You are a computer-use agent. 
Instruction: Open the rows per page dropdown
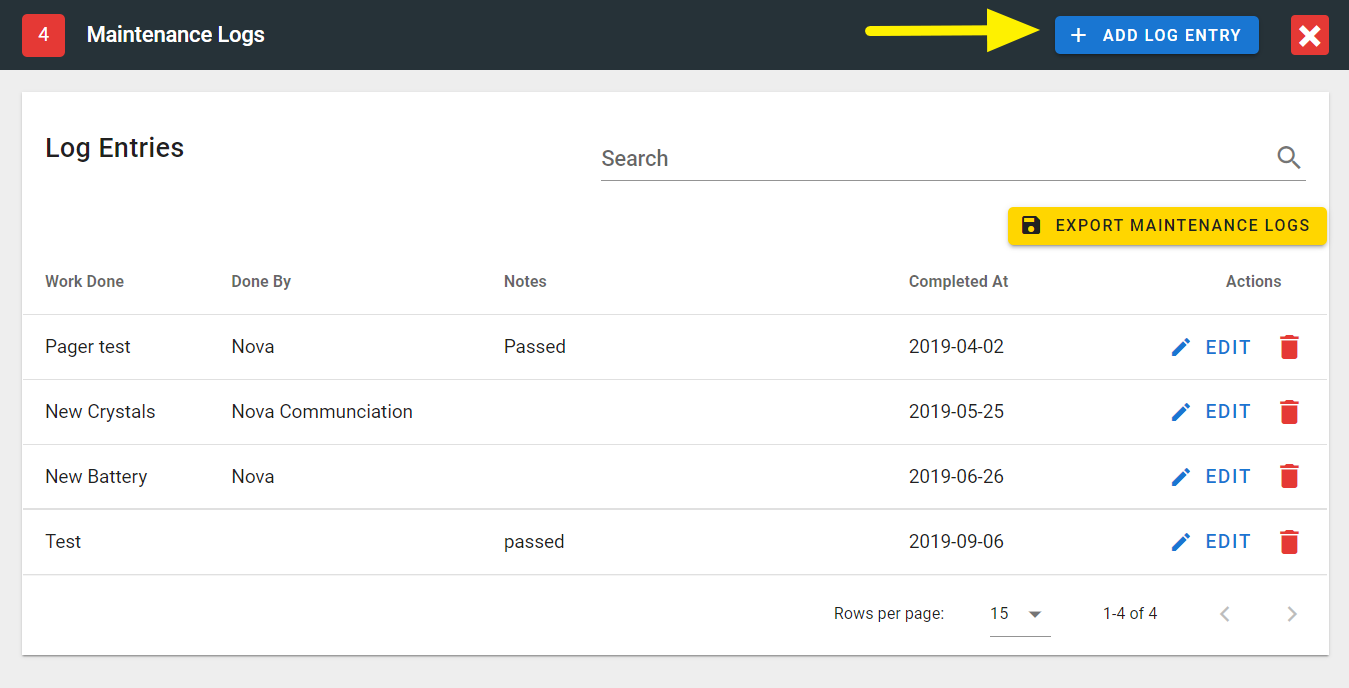pos(1019,614)
